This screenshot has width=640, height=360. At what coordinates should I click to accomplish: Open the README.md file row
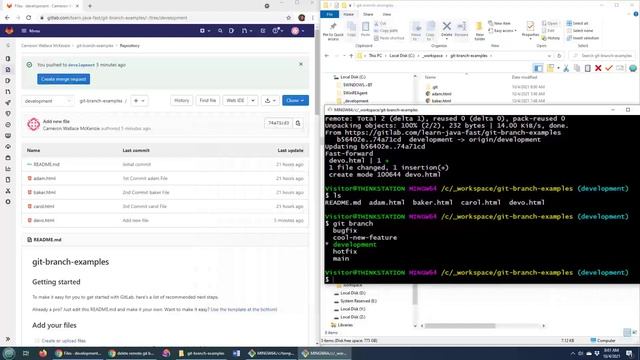(165, 164)
